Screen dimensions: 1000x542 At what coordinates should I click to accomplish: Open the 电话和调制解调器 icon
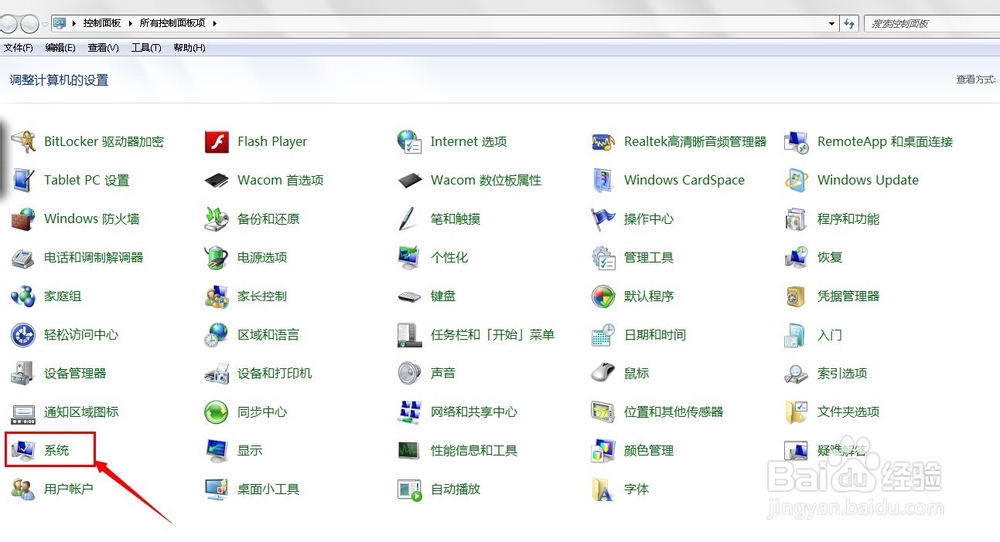(x=24, y=258)
